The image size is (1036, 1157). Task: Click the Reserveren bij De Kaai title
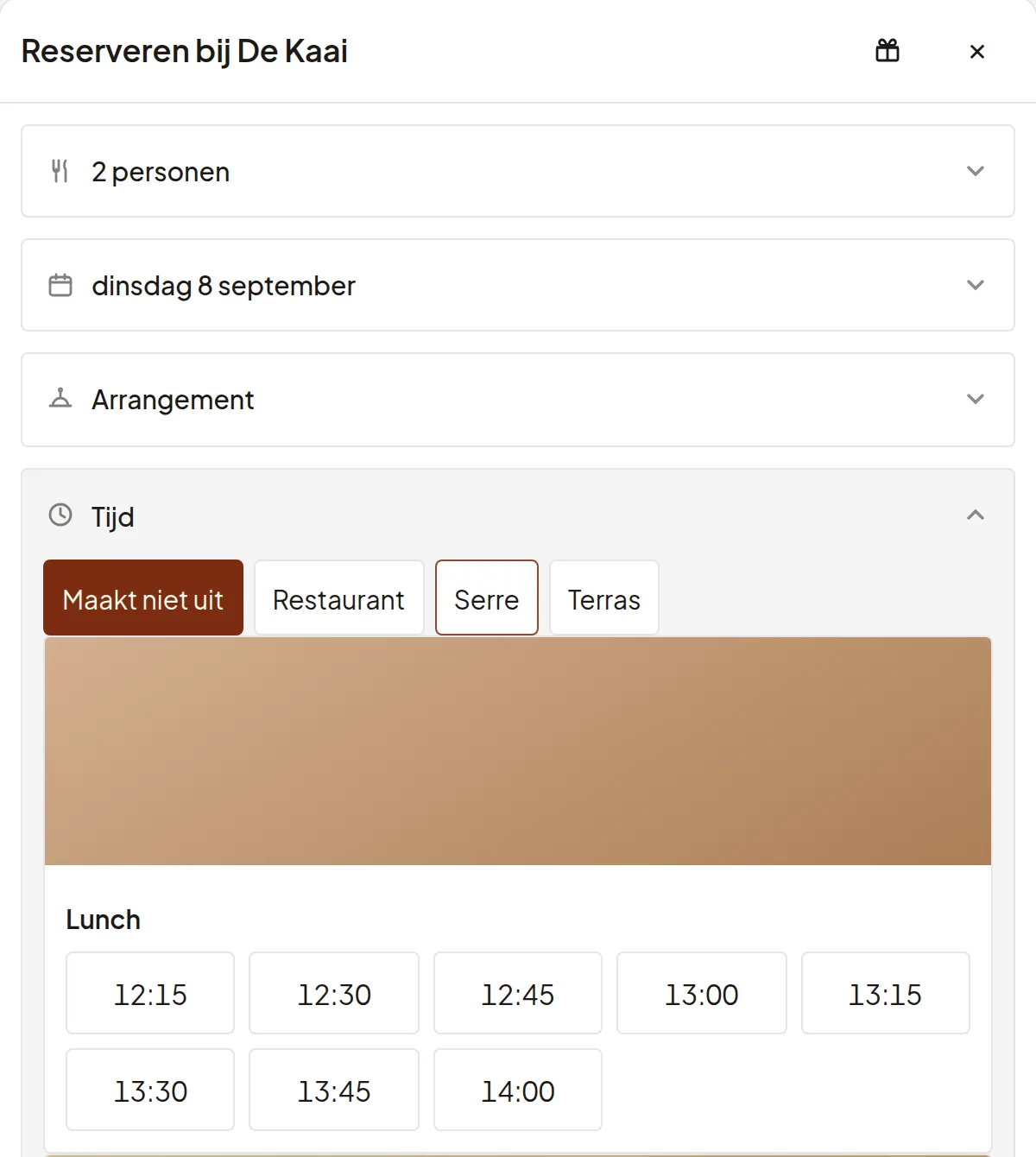click(x=185, y=51)
